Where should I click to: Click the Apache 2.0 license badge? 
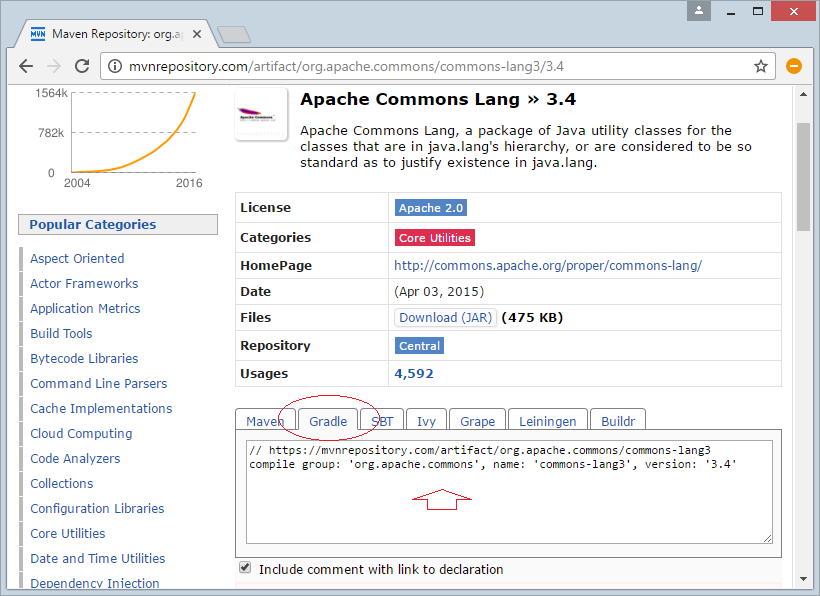[431, 208]
